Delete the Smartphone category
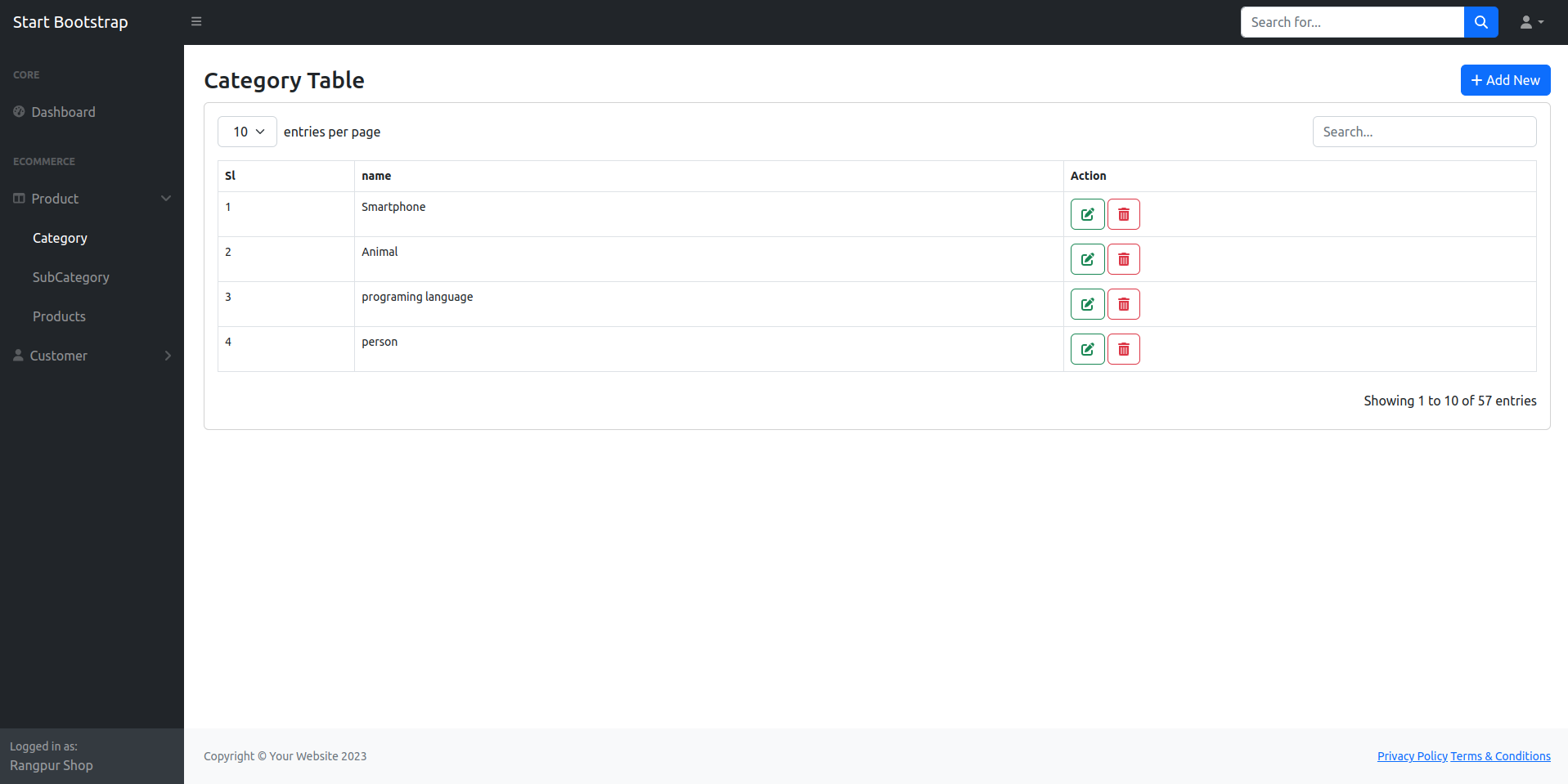The height and width of the screenshot is (784, 1568). (x=1123, y=214)
